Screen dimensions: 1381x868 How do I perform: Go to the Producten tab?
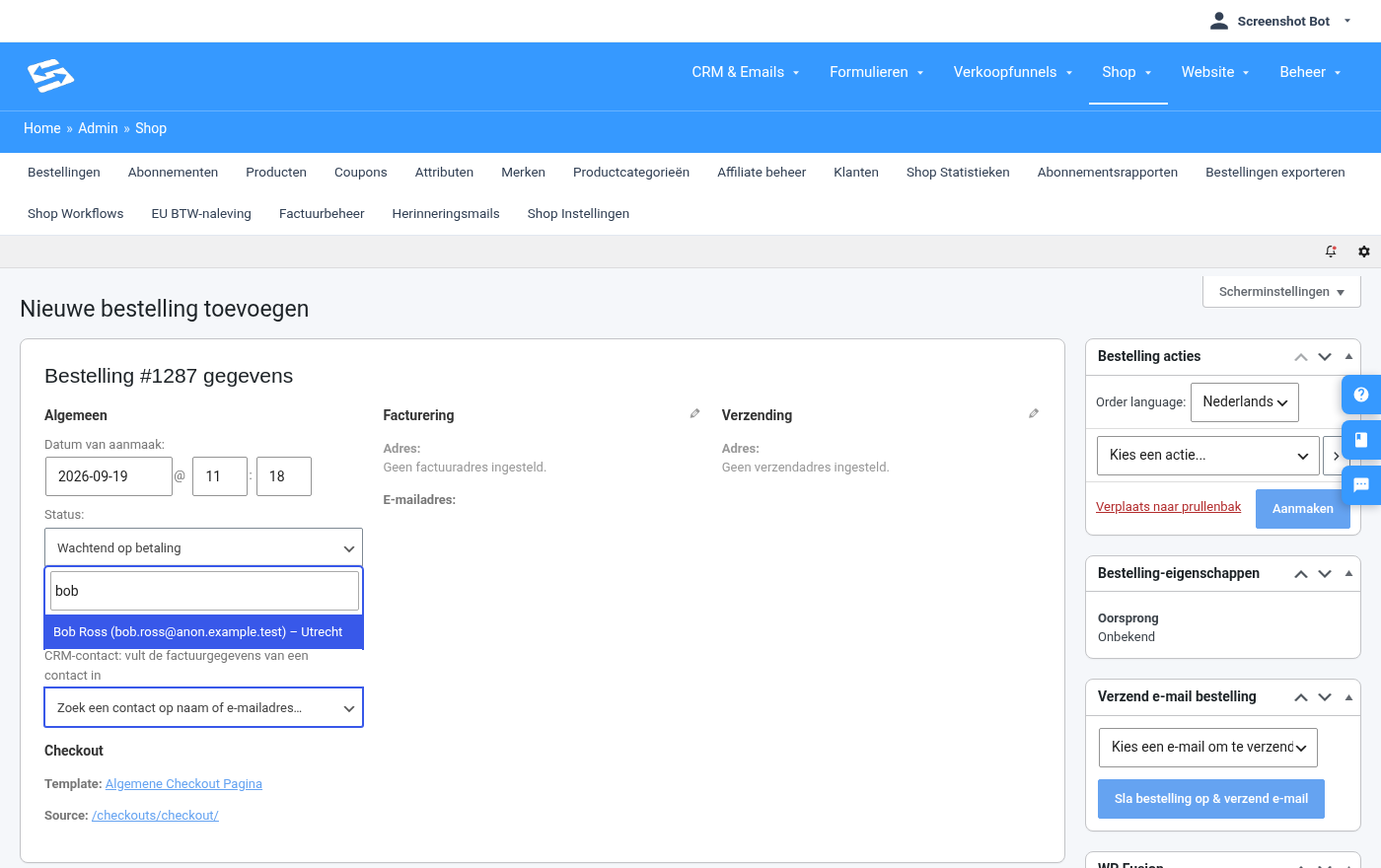pos(276,173)
